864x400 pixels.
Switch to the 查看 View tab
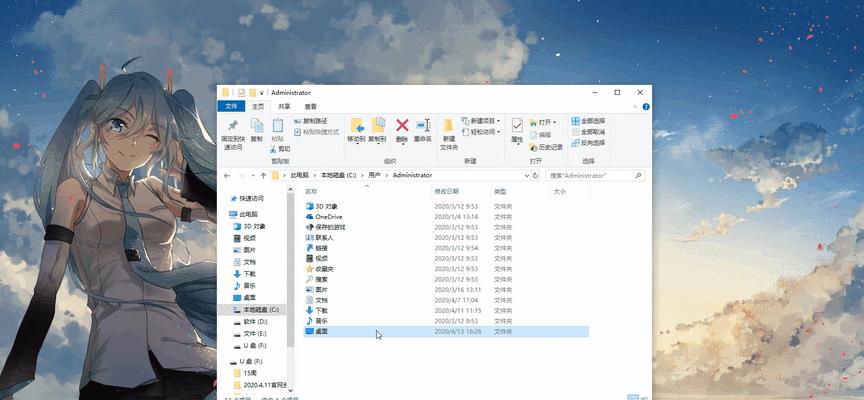click(310, 107)
